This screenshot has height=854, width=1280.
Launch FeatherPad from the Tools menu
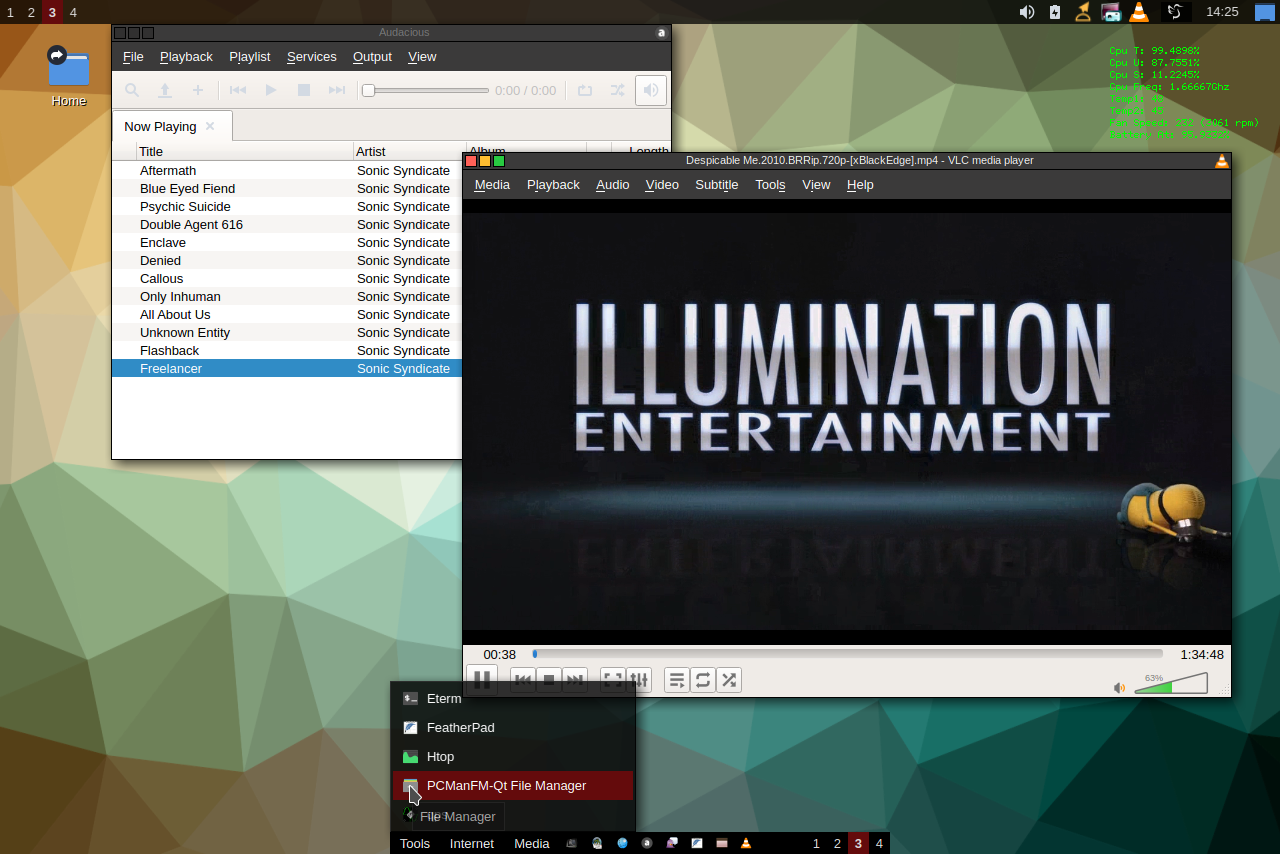(513, 728)
